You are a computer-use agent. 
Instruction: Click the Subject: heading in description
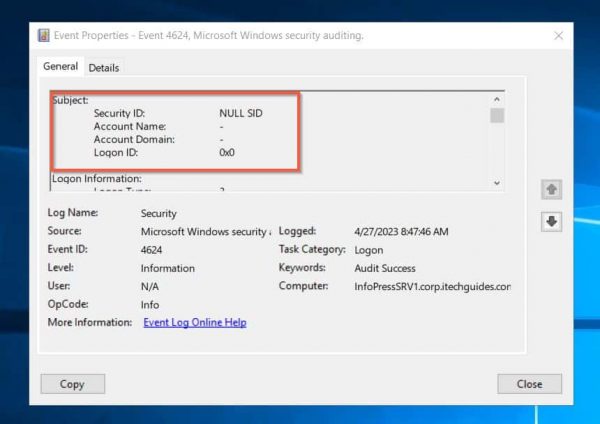[70, 100]
